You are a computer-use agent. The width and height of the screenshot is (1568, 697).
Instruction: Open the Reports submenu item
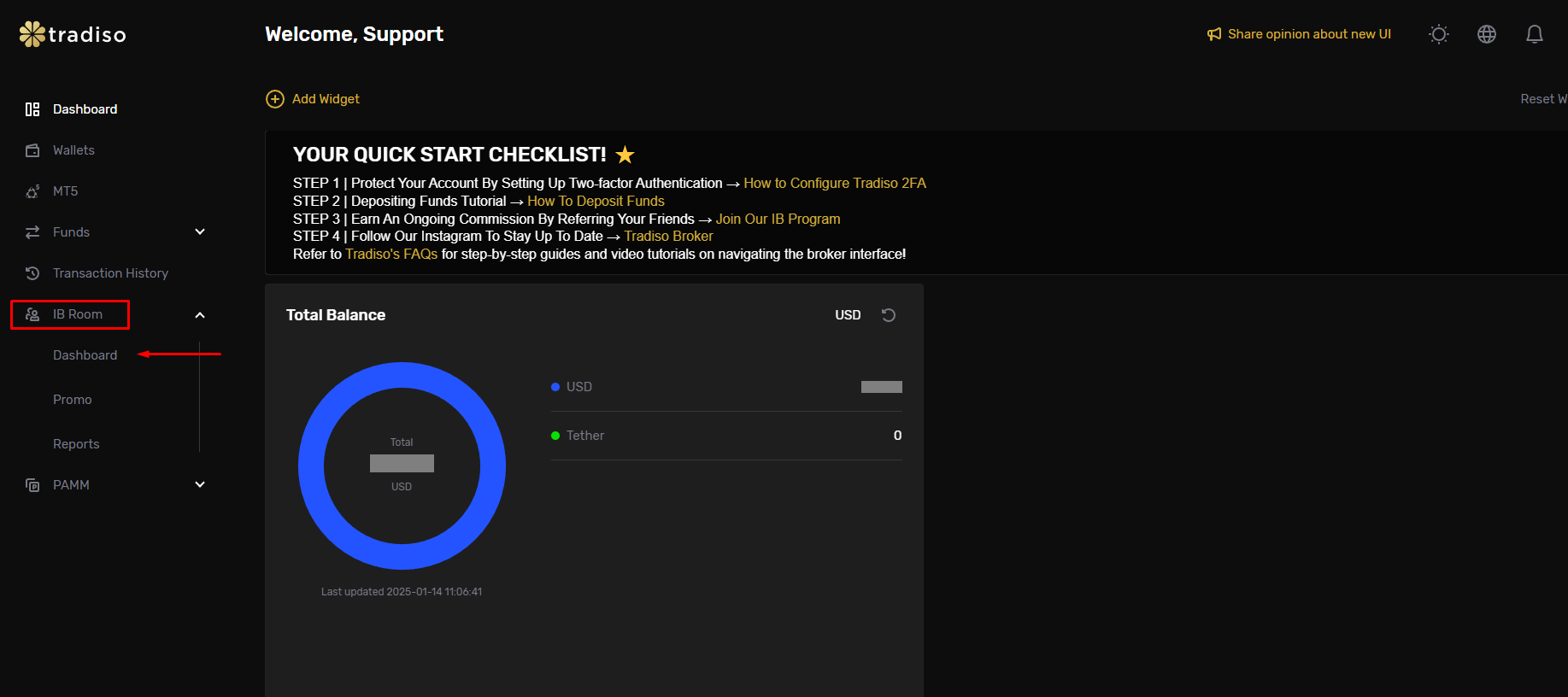point(76,444)
